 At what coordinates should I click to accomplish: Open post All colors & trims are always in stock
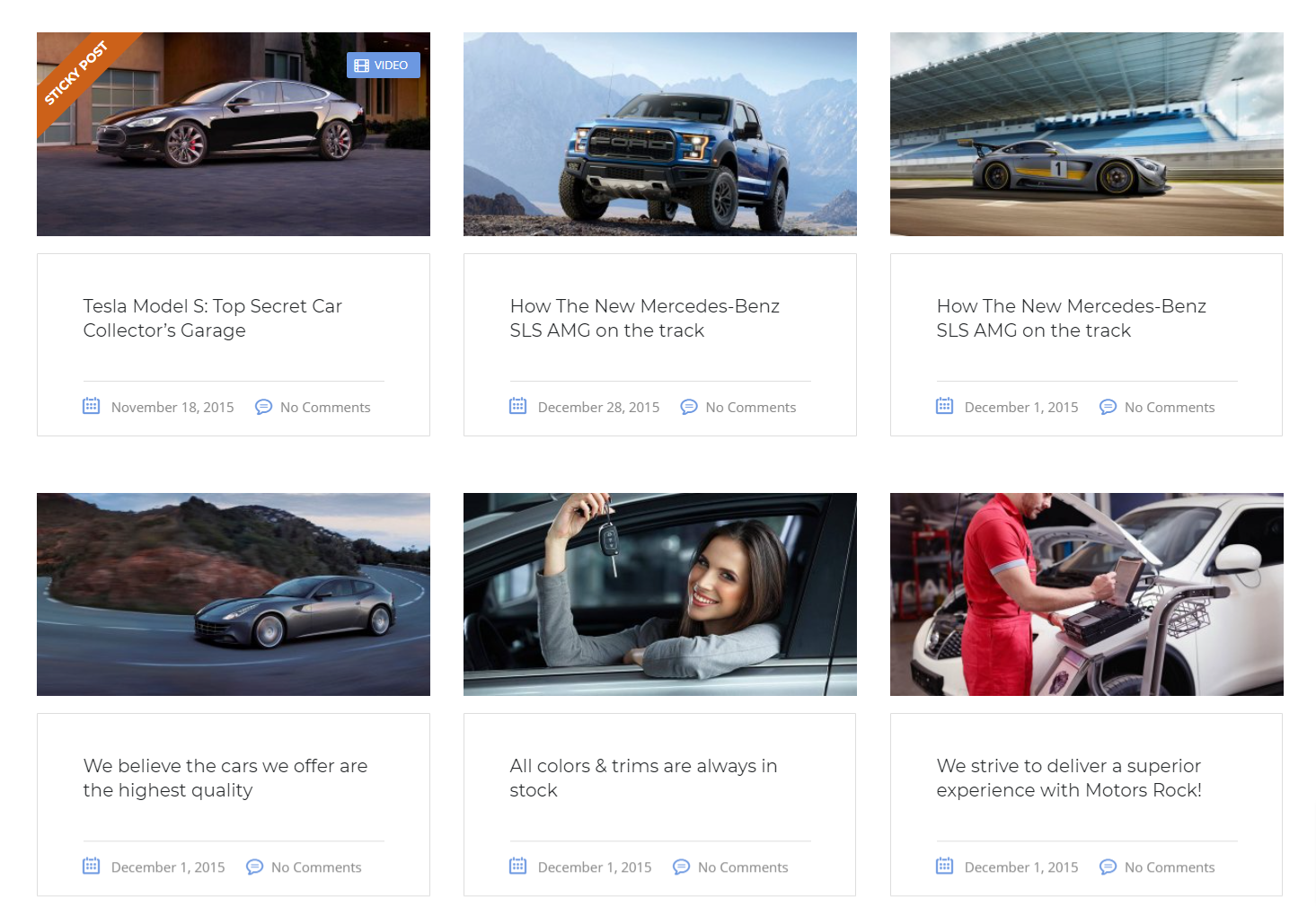pos(644,778)
